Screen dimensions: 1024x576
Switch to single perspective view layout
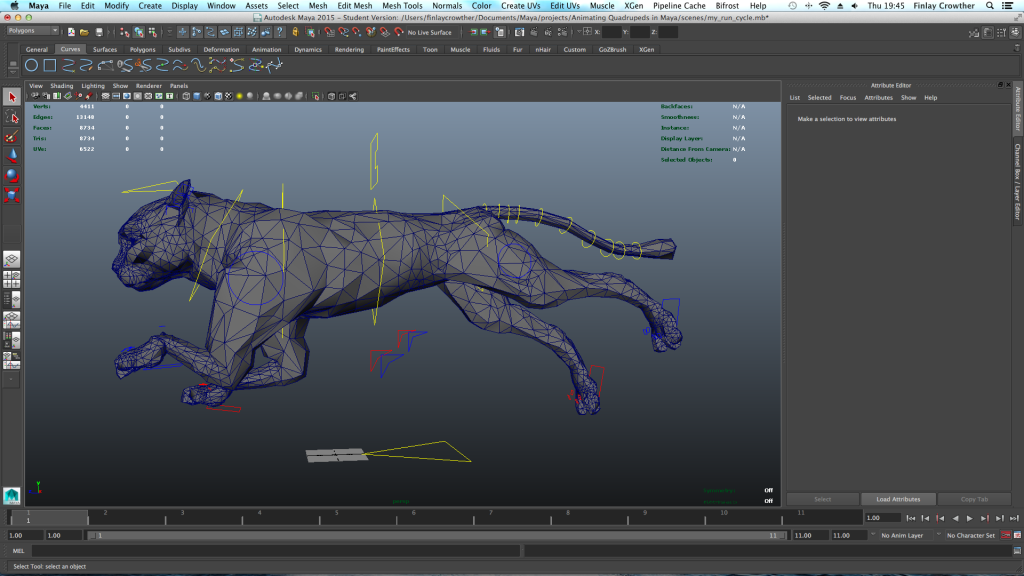coord(11,259)
